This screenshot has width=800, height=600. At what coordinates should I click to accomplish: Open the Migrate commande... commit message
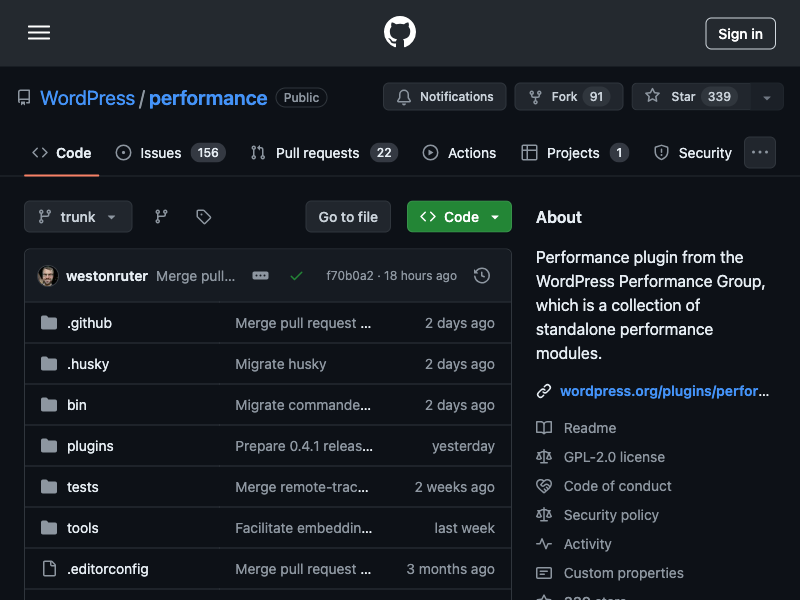[x=303, y=405]
